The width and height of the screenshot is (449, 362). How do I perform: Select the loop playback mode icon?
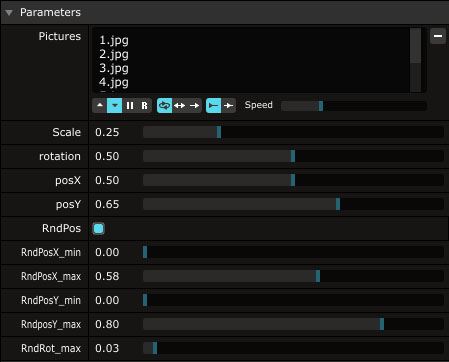[x=164, y=106]
